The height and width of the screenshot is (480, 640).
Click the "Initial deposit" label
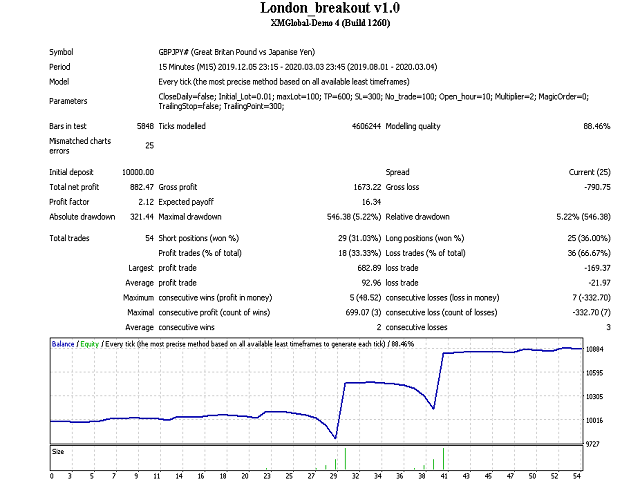coord(71,172)
